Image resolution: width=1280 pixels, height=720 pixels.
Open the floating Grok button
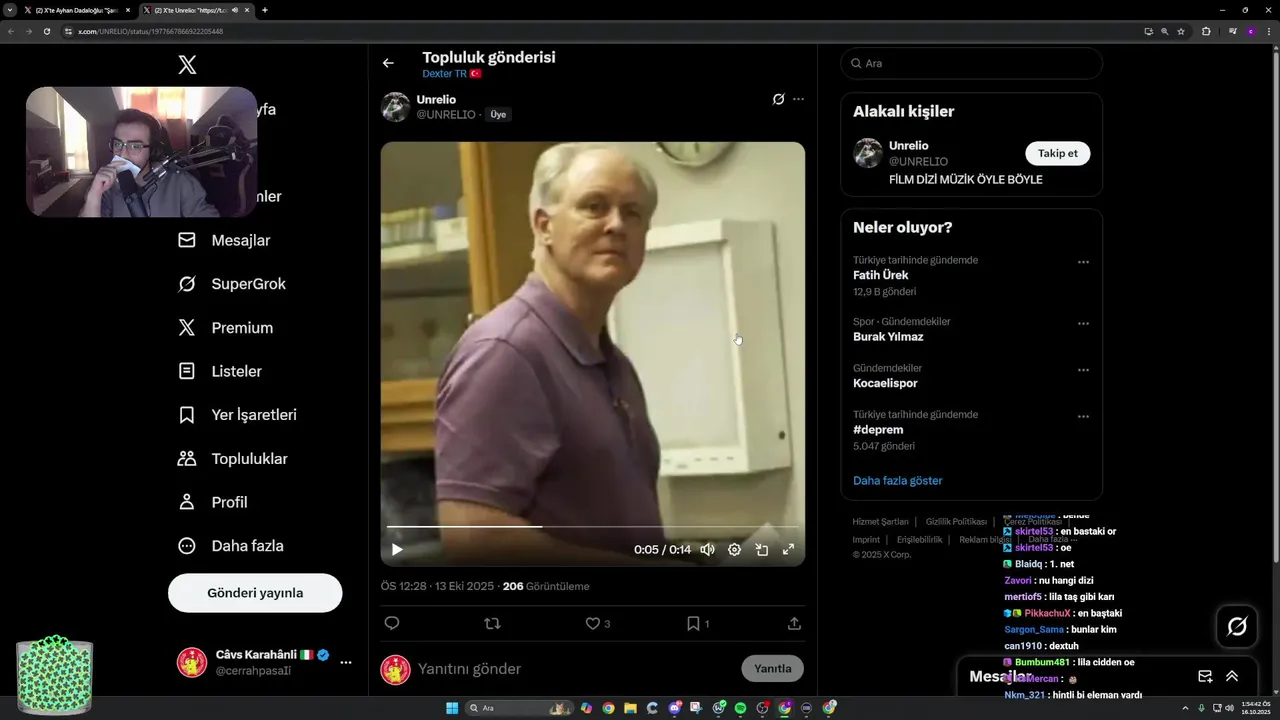[1237, 627]
